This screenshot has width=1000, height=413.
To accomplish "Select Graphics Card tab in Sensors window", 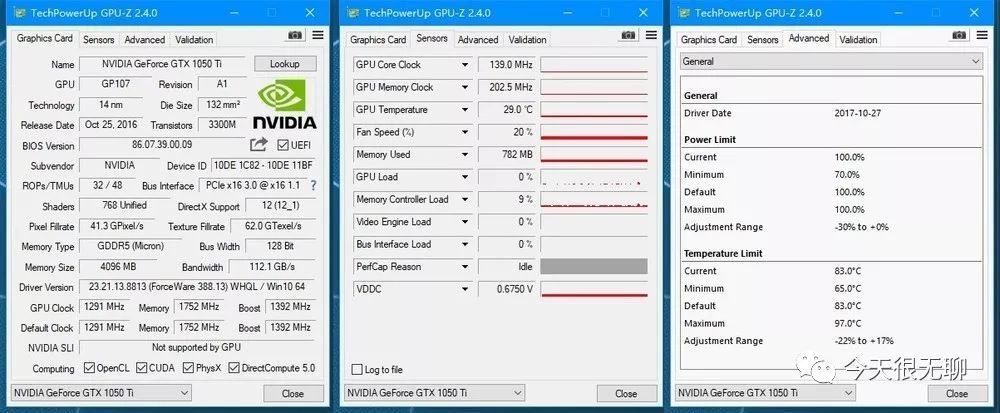I will click(x=378, y=40).
